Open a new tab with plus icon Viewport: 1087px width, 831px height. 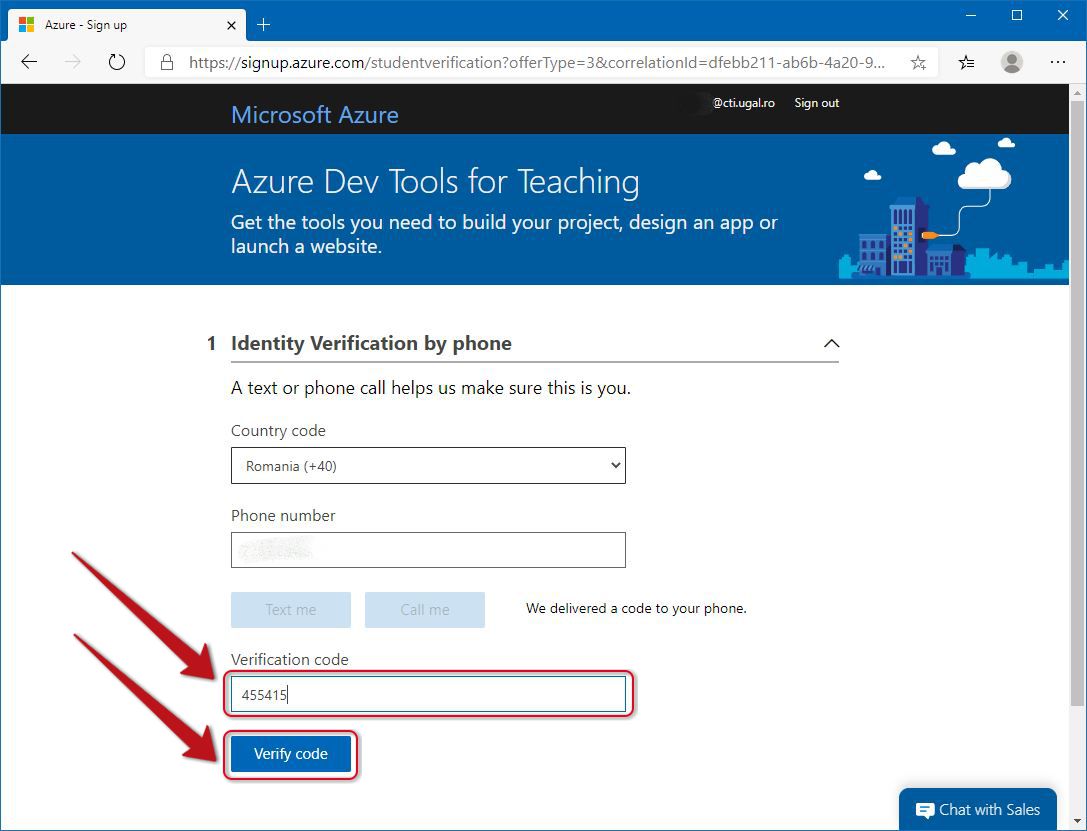coord(263,25)
